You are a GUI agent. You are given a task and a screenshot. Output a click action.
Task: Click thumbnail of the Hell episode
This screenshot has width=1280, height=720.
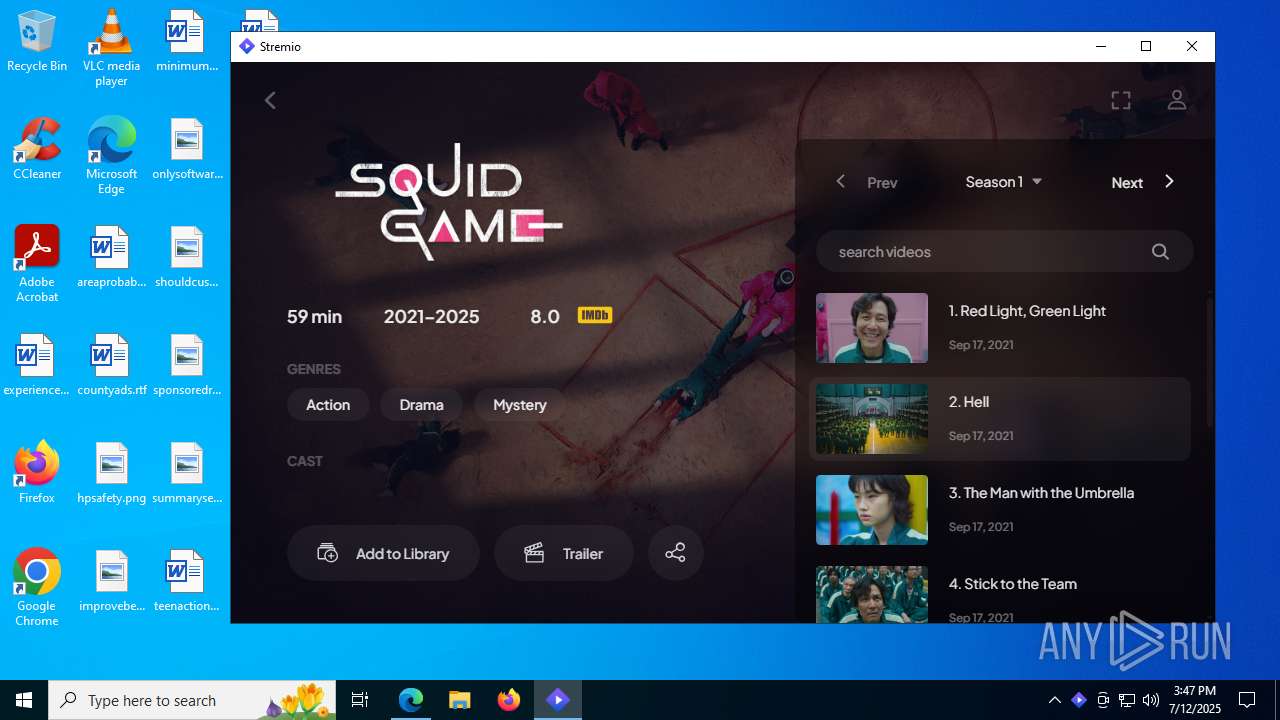click(x=872, y=419)
